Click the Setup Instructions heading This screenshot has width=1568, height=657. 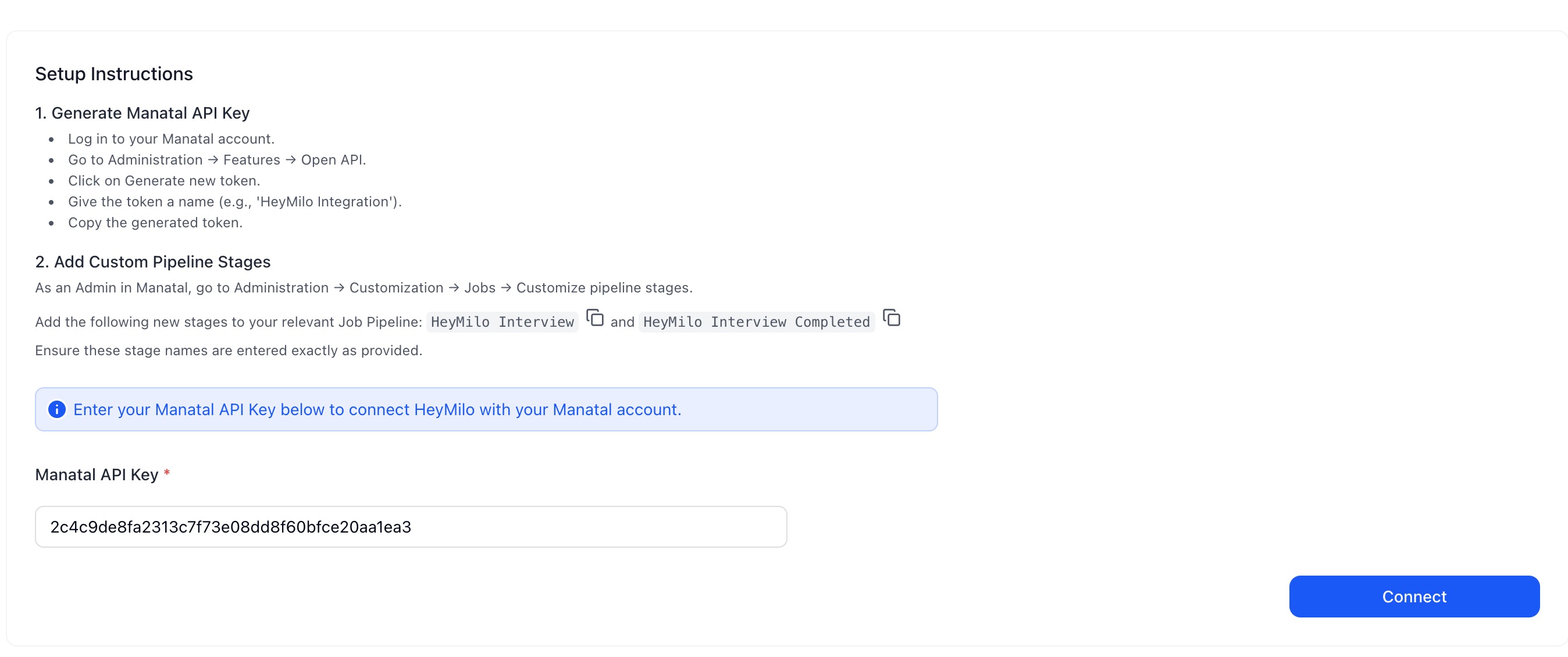tap(114, 74)
